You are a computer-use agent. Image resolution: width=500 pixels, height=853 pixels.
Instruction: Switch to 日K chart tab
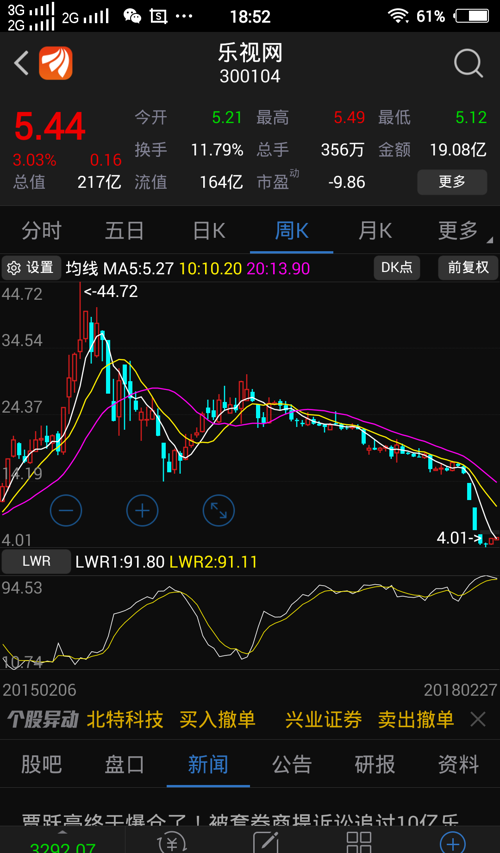[208, 231]
